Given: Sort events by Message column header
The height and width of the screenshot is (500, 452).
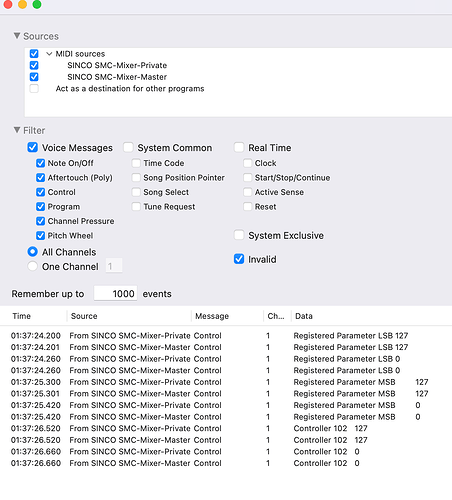Looking at the screenshot, I should coord(228,316).
